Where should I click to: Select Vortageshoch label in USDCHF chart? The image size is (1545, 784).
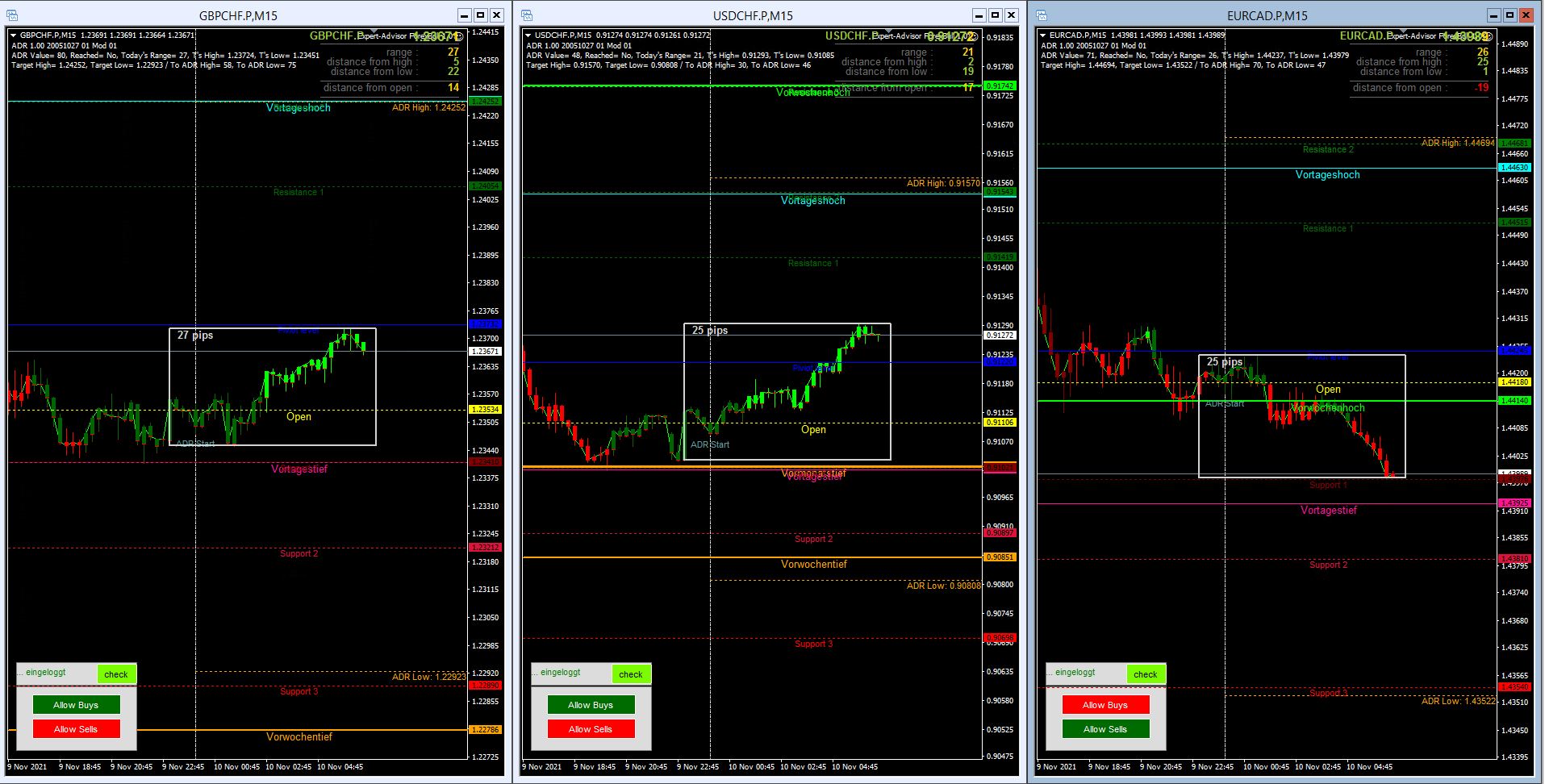(x=813, y=201)
